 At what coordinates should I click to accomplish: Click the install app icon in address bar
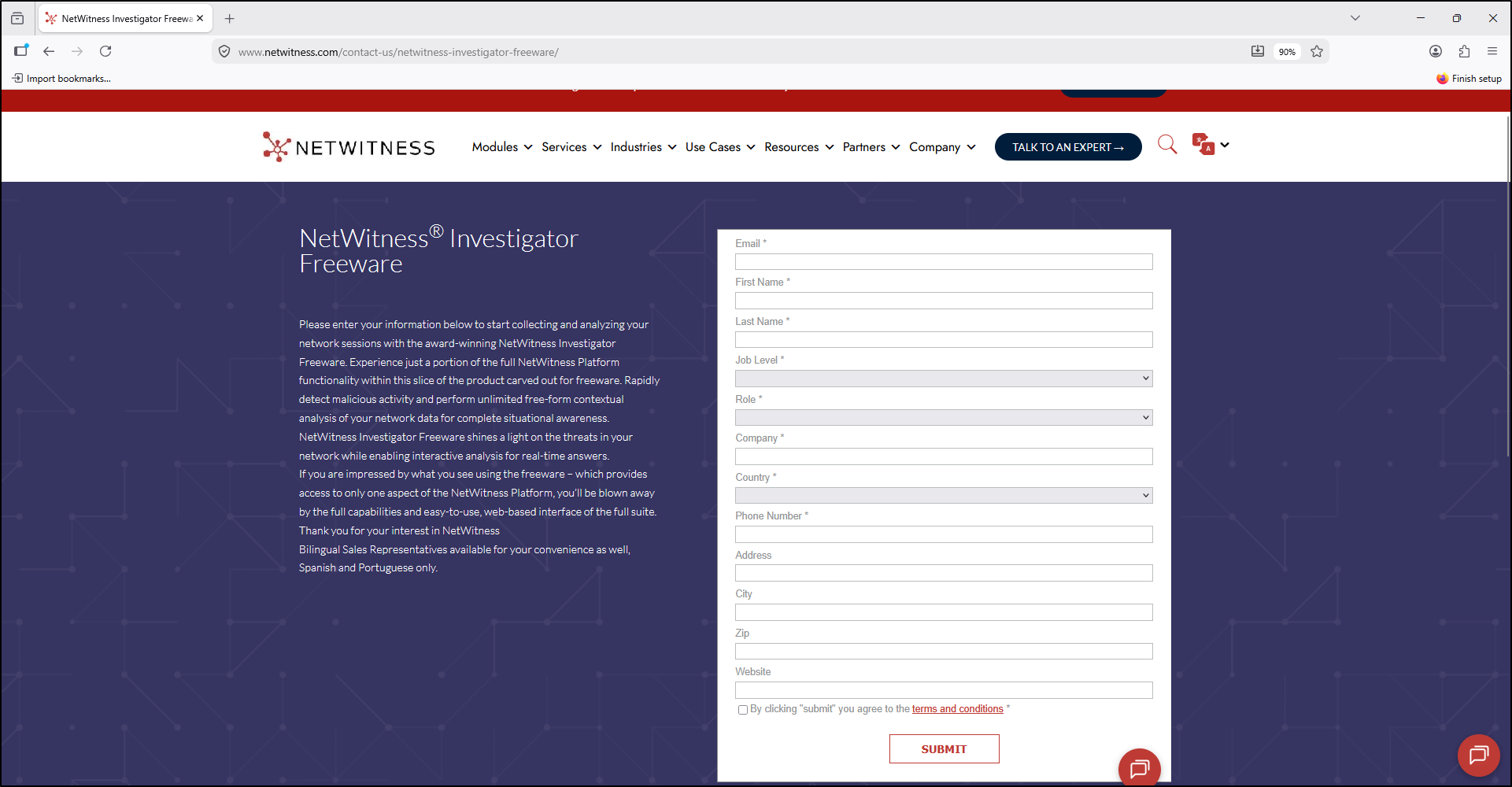1258,52
